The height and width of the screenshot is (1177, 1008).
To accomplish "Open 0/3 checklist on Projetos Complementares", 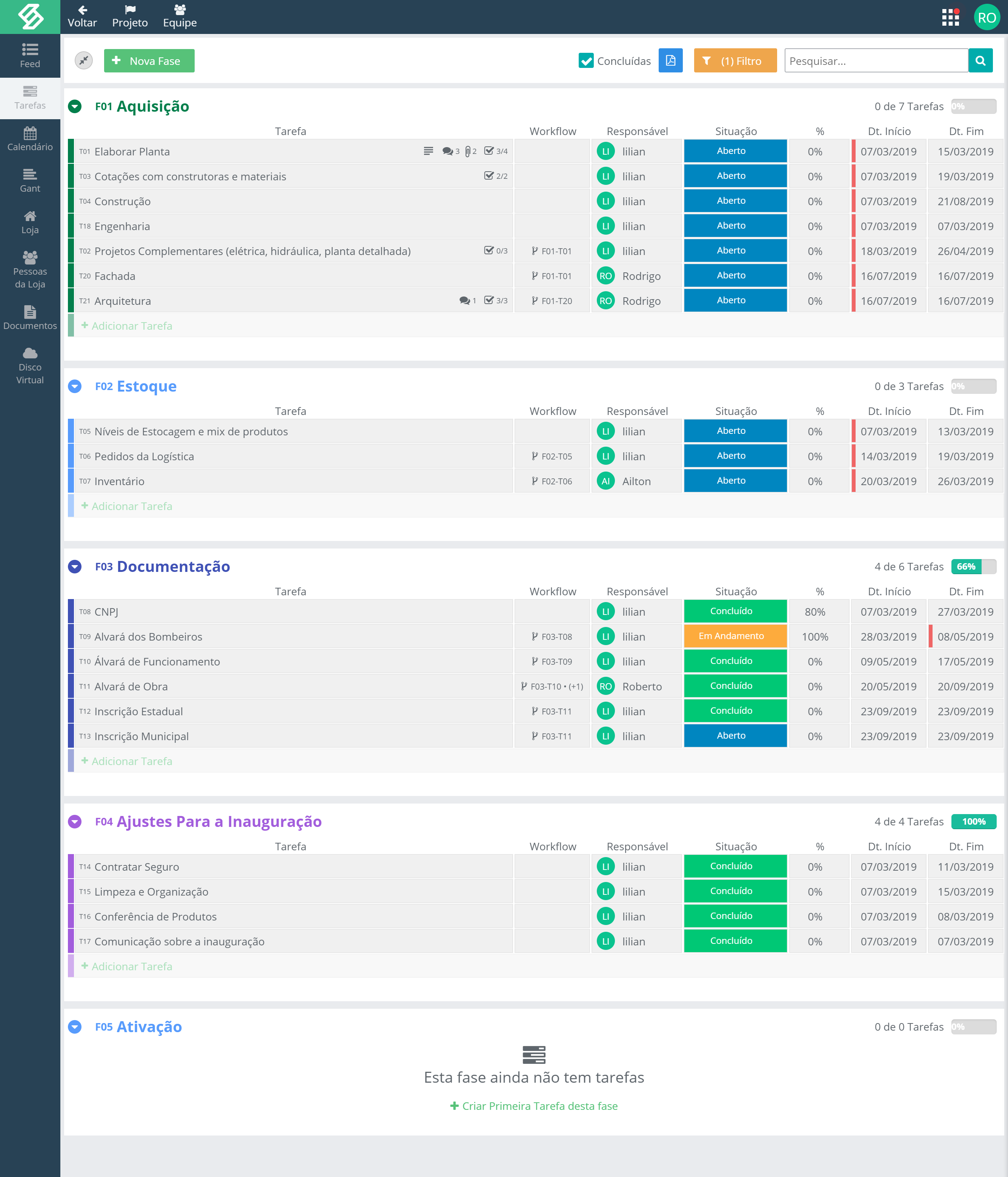I will coord(495,250).
